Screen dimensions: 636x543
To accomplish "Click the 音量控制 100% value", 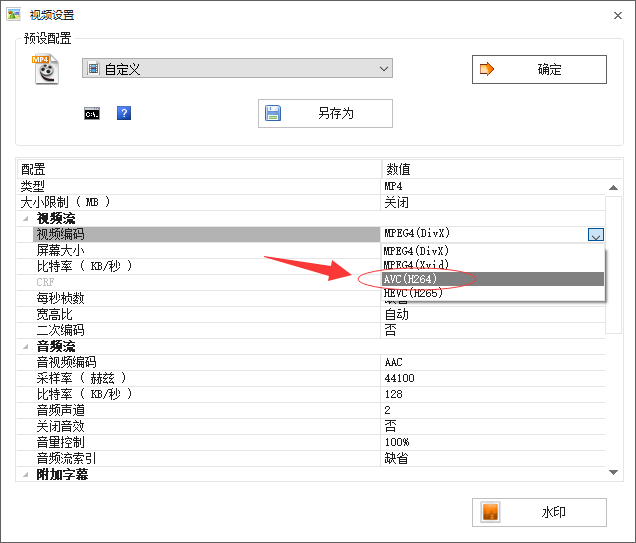I will (397, 442).
